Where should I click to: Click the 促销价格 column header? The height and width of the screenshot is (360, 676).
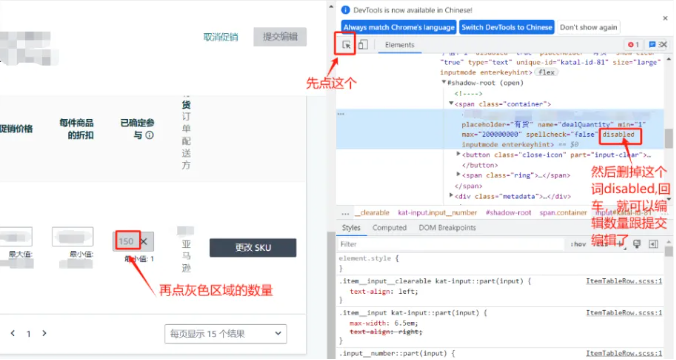pos(16,128)
